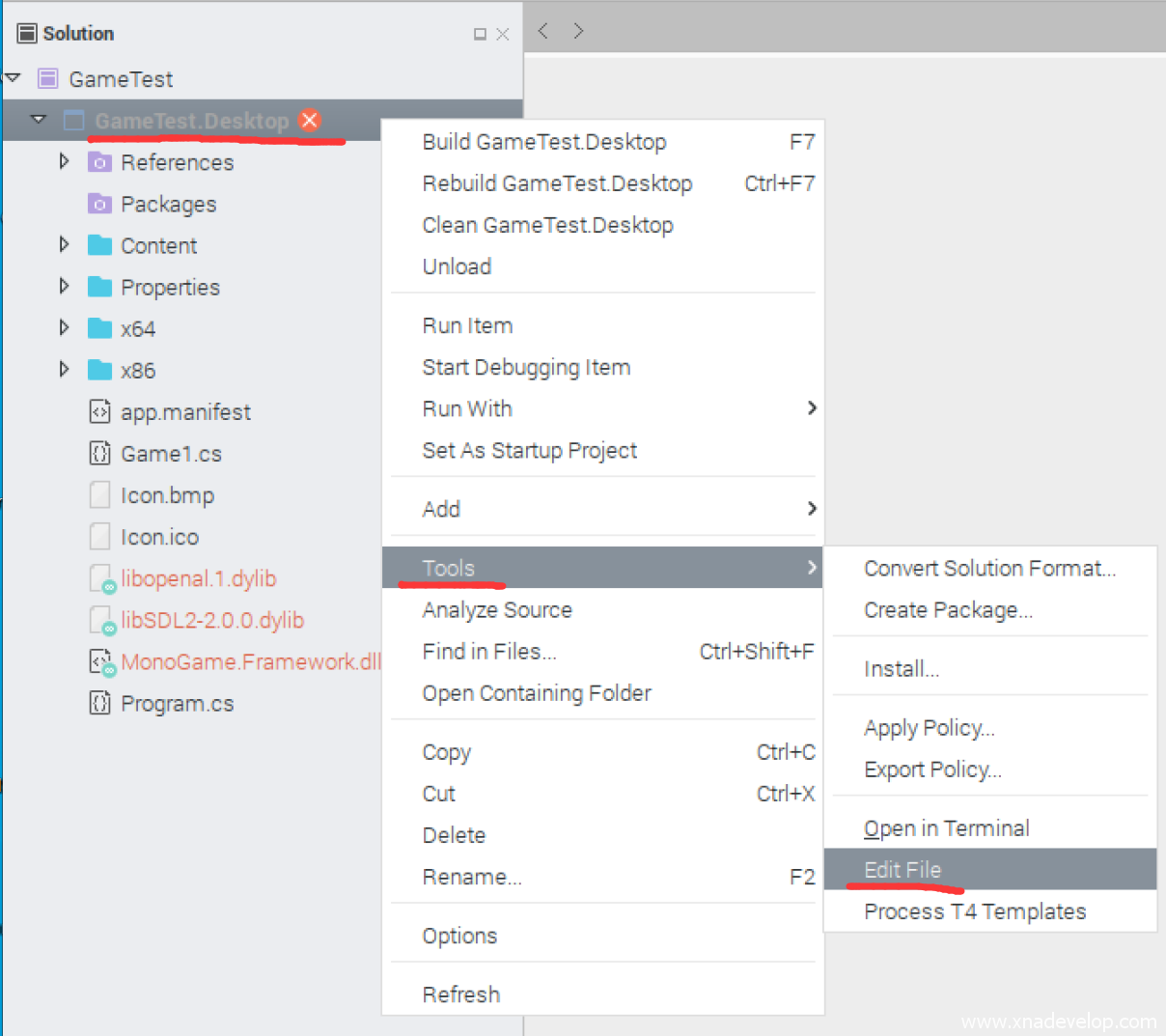Viewport: 1166px width, 1036px height.
Task: Select Open in Terminal option
Action: coord(946,827)
